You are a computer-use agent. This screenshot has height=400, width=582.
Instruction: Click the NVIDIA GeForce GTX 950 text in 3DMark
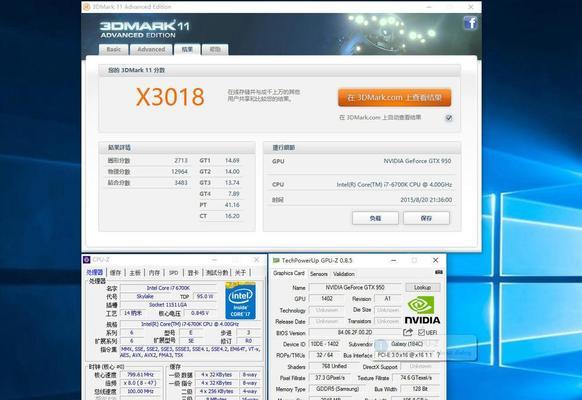click(x=417, y=161)
